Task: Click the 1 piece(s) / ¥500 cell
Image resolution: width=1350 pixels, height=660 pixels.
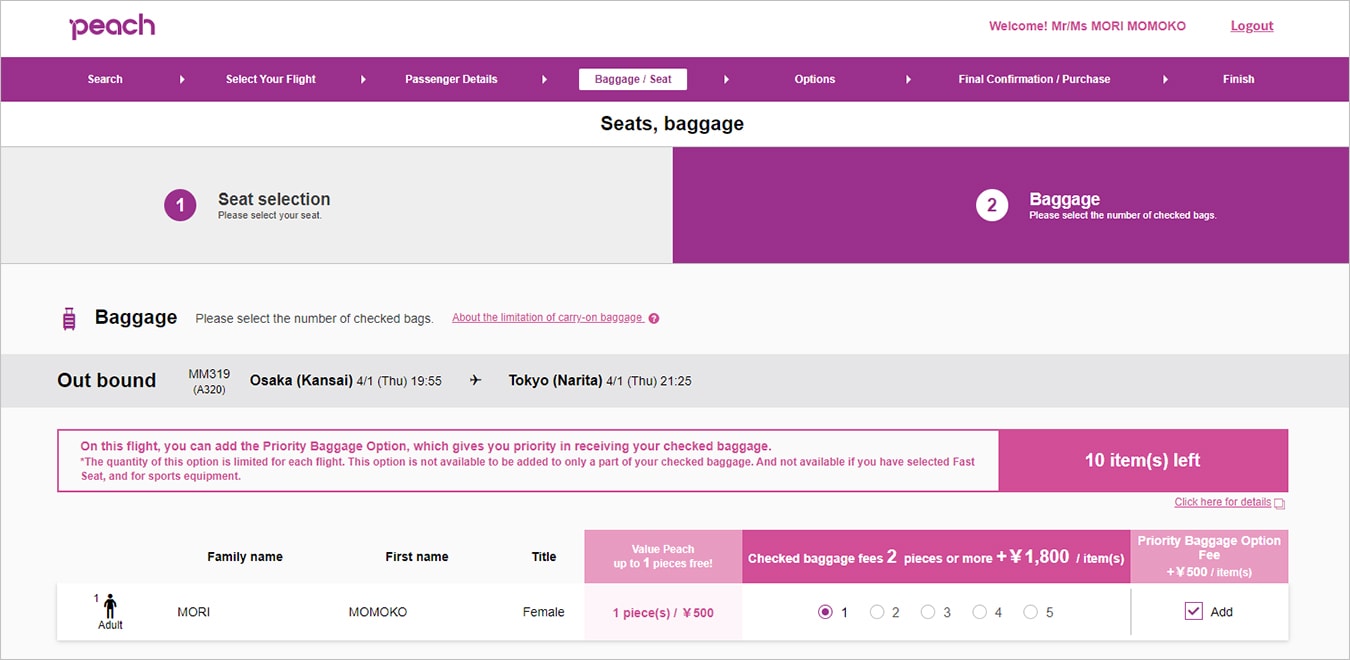Action: pyautogui.click(x=663, y=612)
